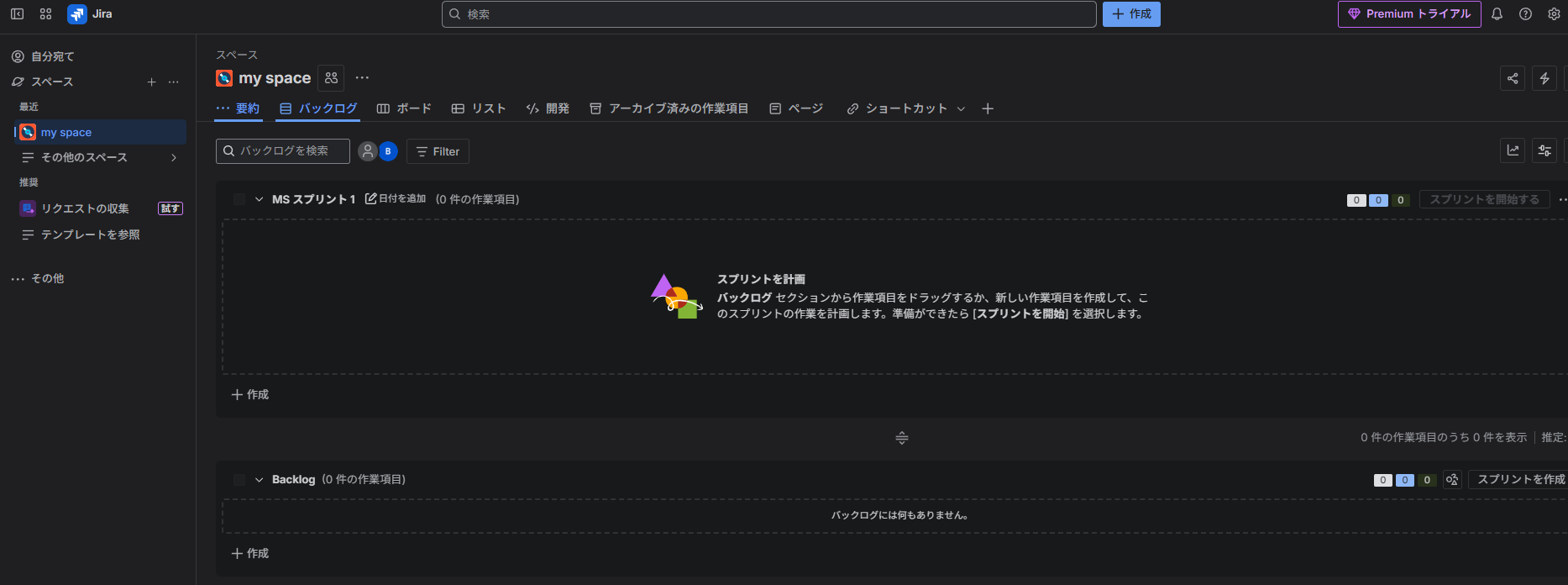This screenshot has width=1568, height=585.
Task: Switch to the リスト tab
Action: (x=479, y=108)
